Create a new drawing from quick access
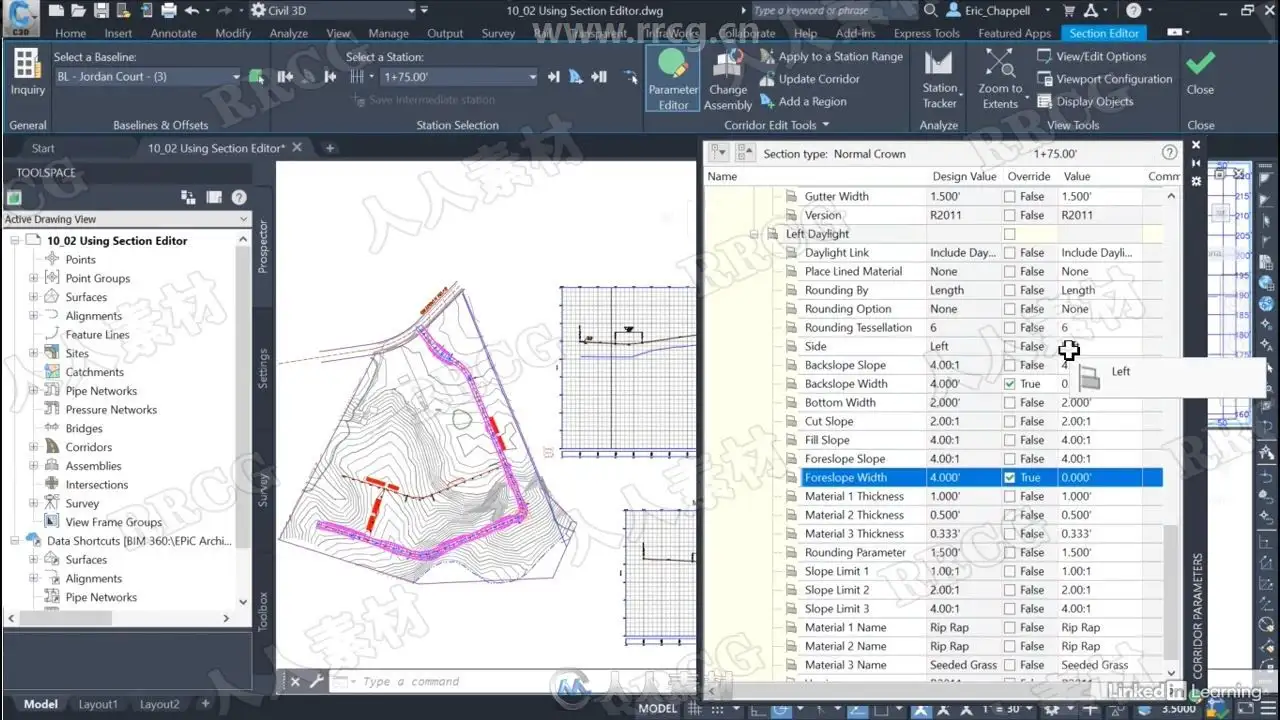1280x720 pixels. click(x=56, y=11)
